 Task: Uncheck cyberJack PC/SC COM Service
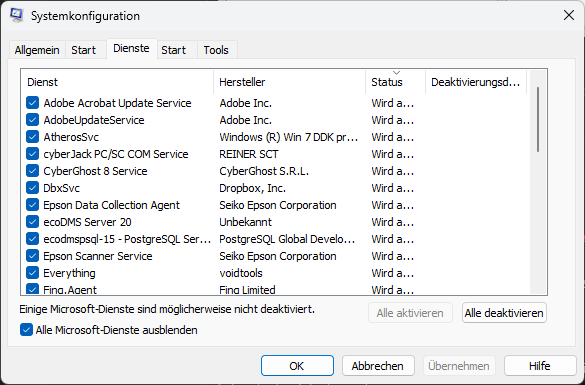point(32,154)
